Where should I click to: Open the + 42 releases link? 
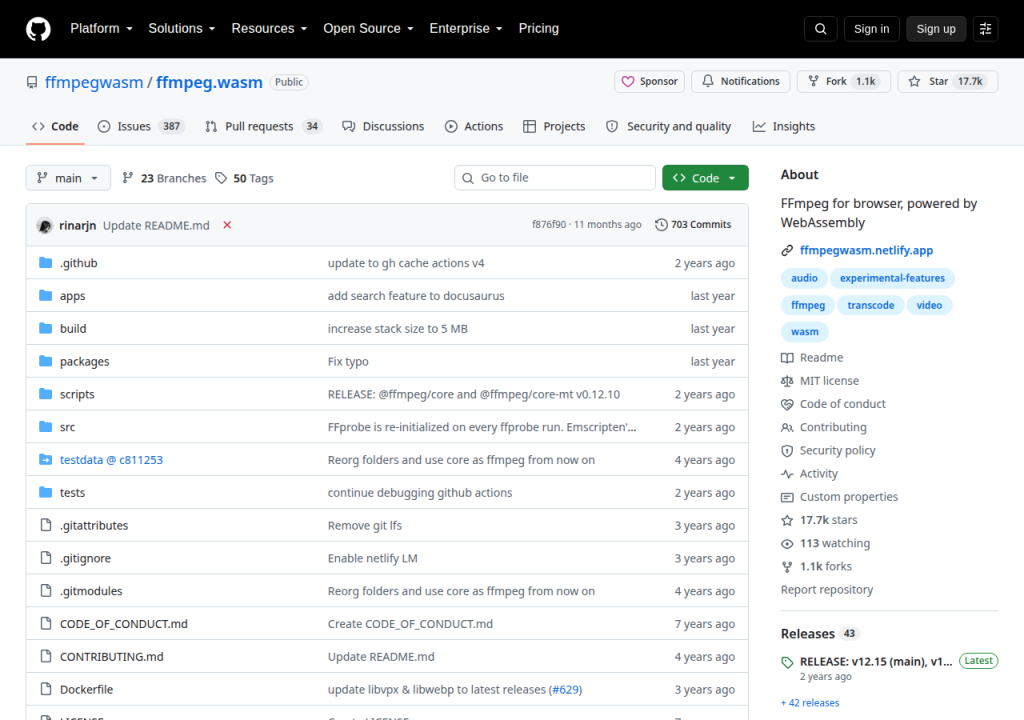[x=810, y=703]
